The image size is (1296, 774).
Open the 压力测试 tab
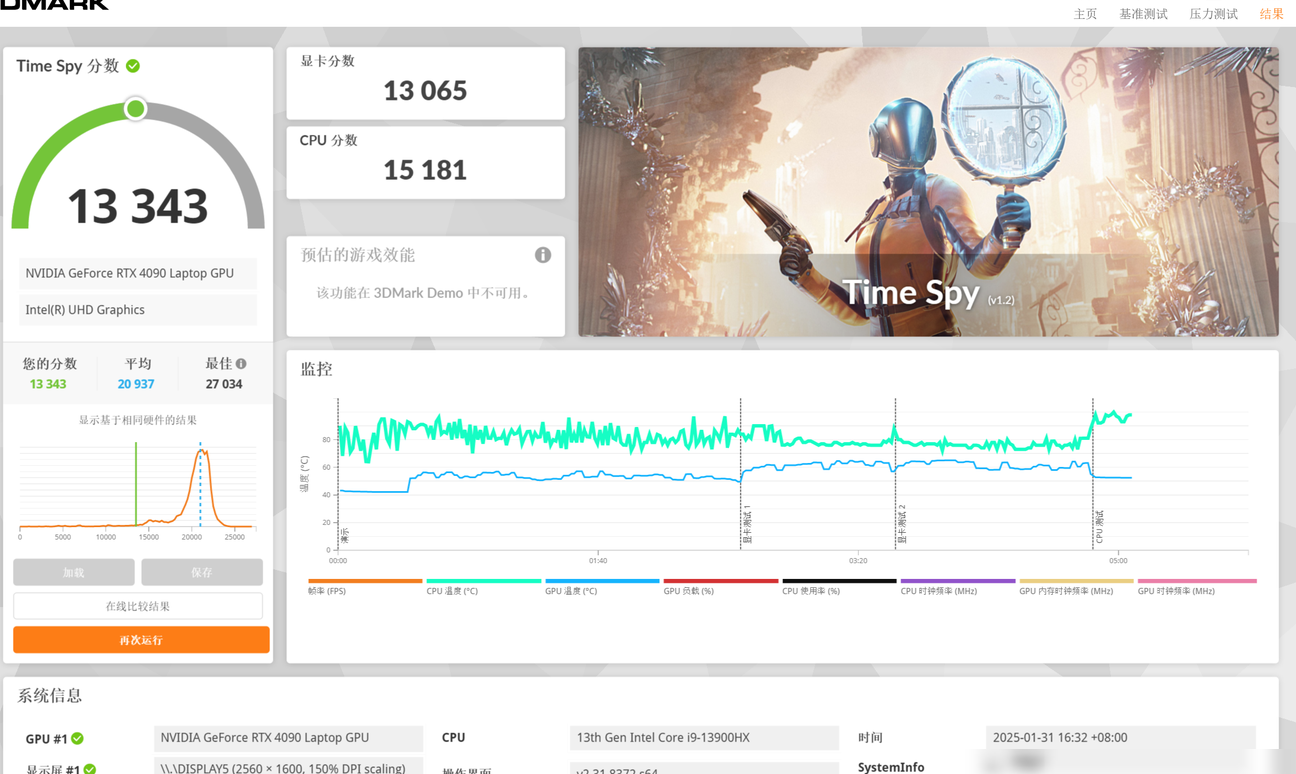pyautogui.click(x=1213, y=14)
